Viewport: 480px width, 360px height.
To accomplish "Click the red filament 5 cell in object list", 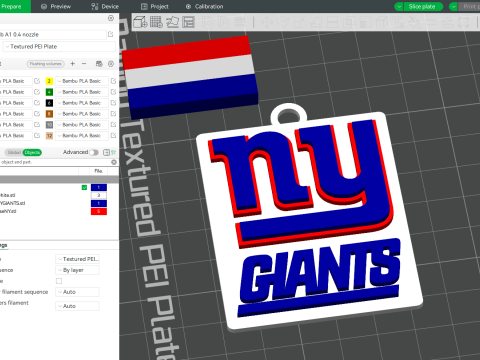I will tap(99, 211).
